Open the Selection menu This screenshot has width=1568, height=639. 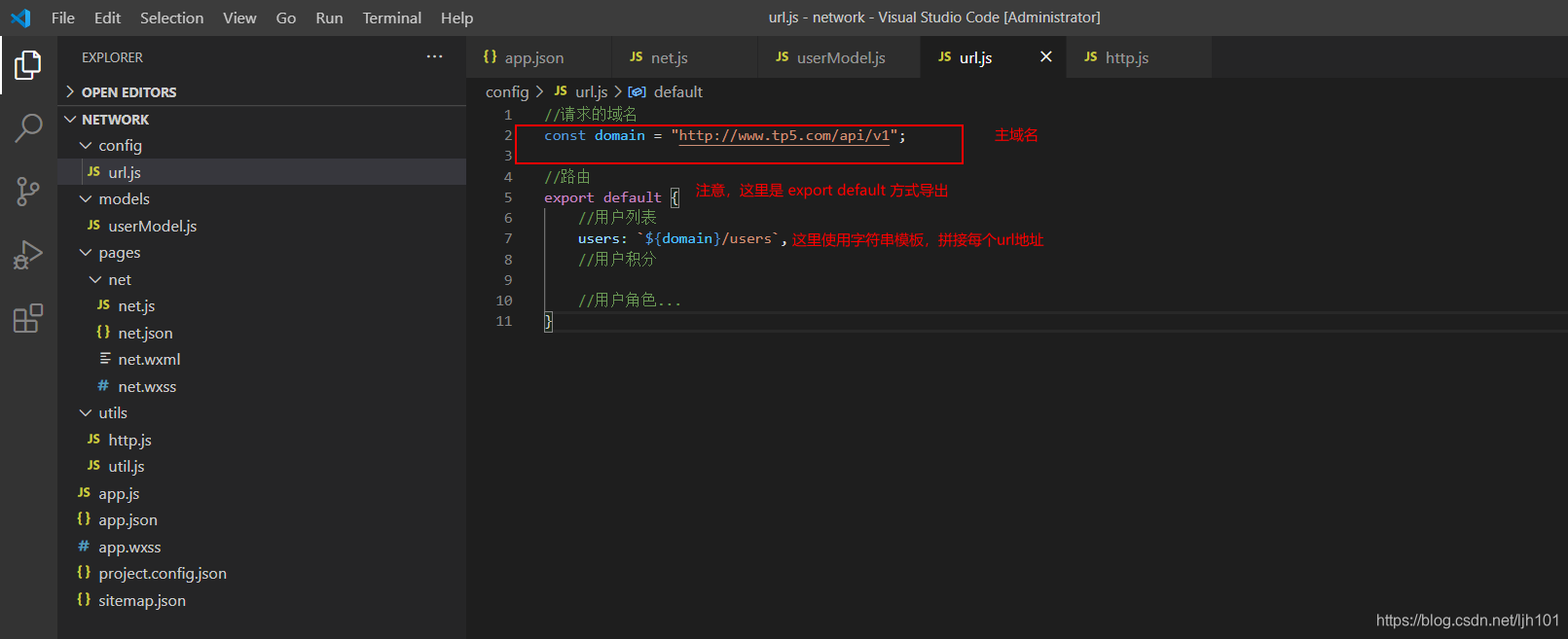point(172,18)
